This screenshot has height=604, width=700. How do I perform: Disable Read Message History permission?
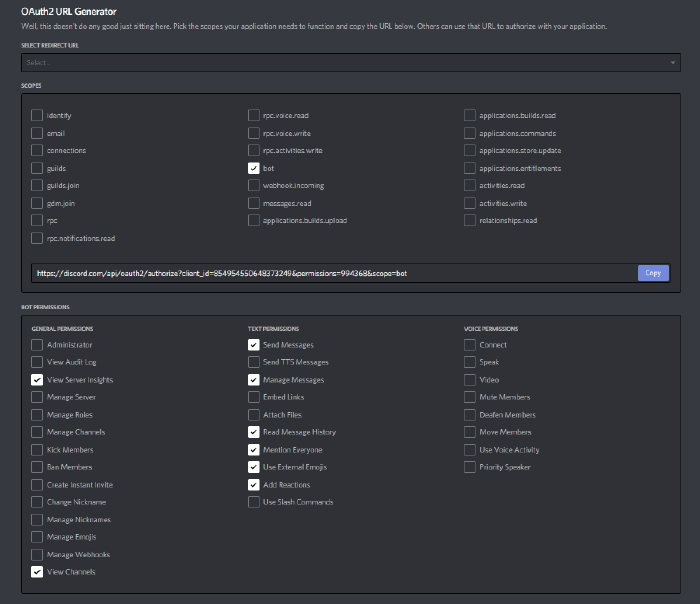254,432
